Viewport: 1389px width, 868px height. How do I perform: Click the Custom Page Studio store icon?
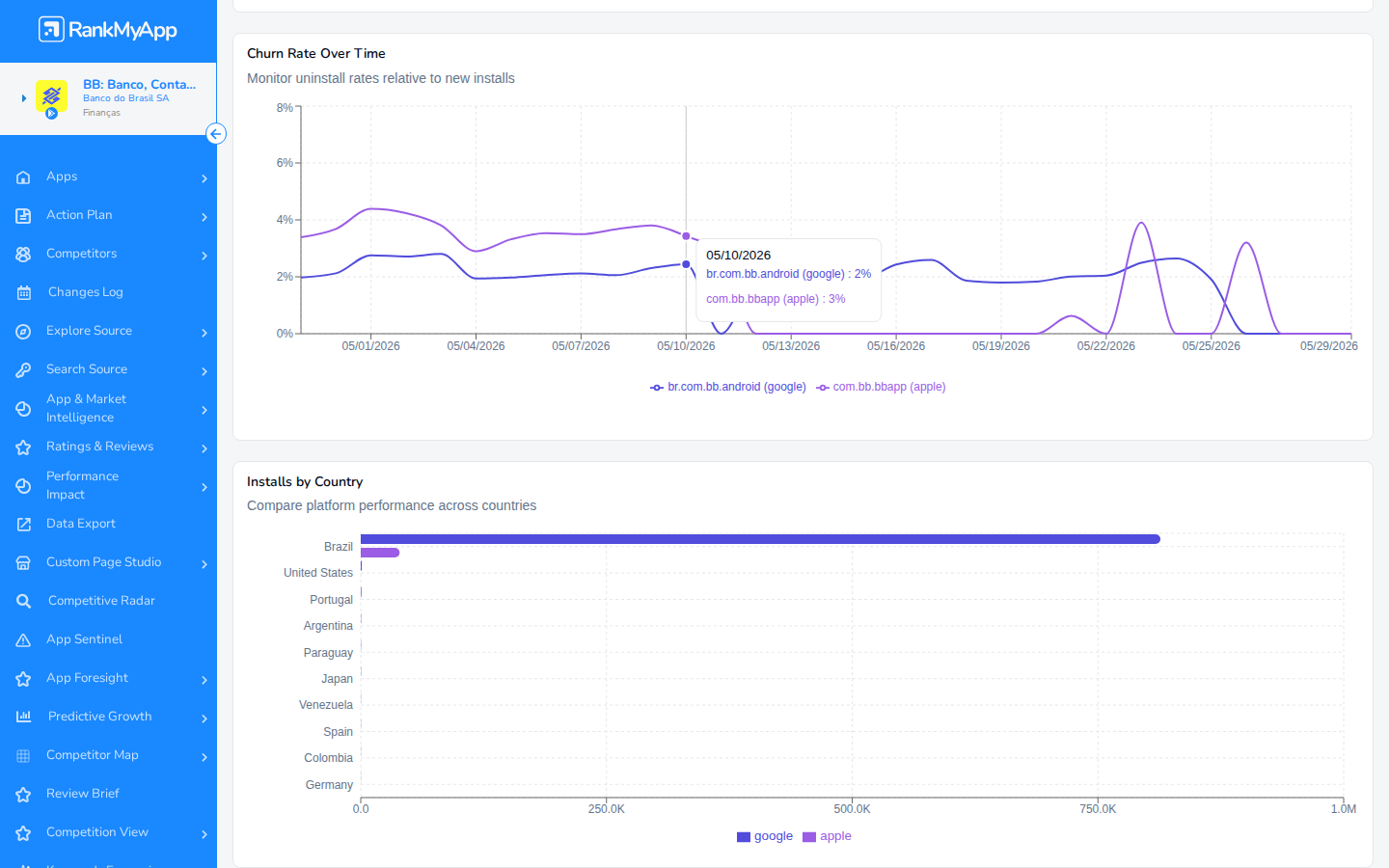pos(23,563)
